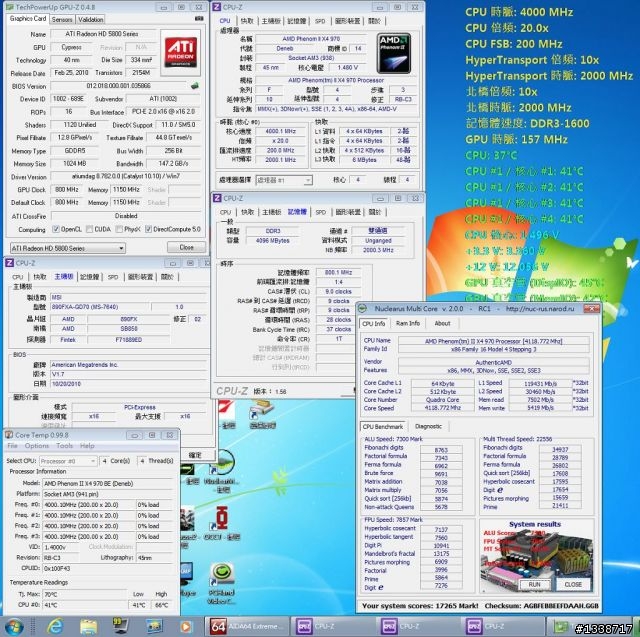The height and width of the screenshot is (637, 640).
Task: Switch to AIDA64 Extreme taskbar button
Action: coord(247,626)
